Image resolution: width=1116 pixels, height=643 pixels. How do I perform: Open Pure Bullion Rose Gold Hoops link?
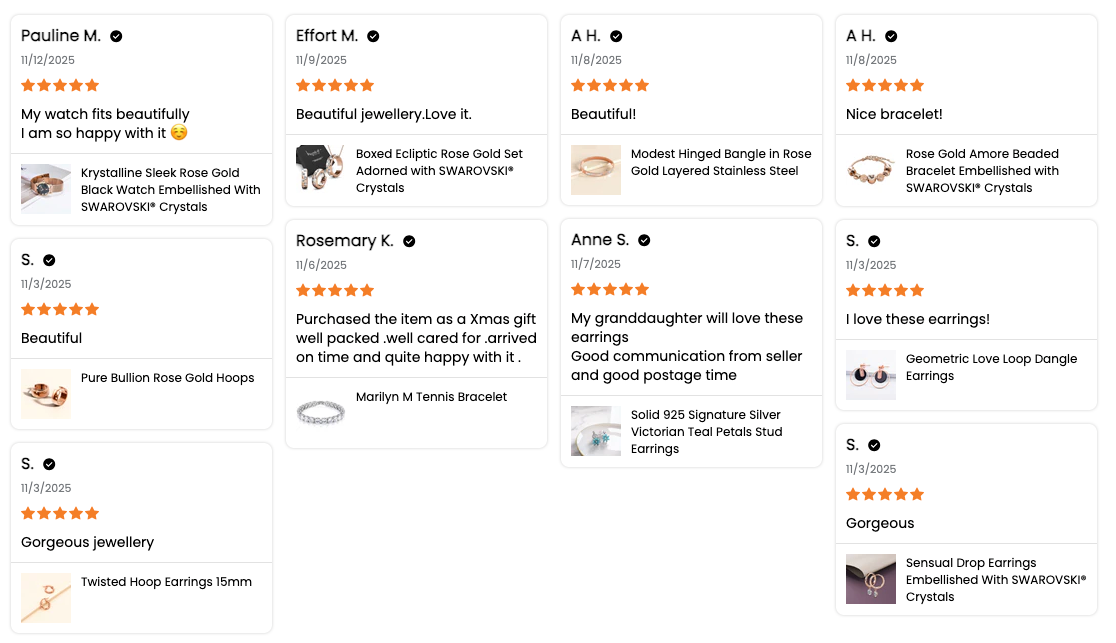pyautogui.click(x=167, y=378)
